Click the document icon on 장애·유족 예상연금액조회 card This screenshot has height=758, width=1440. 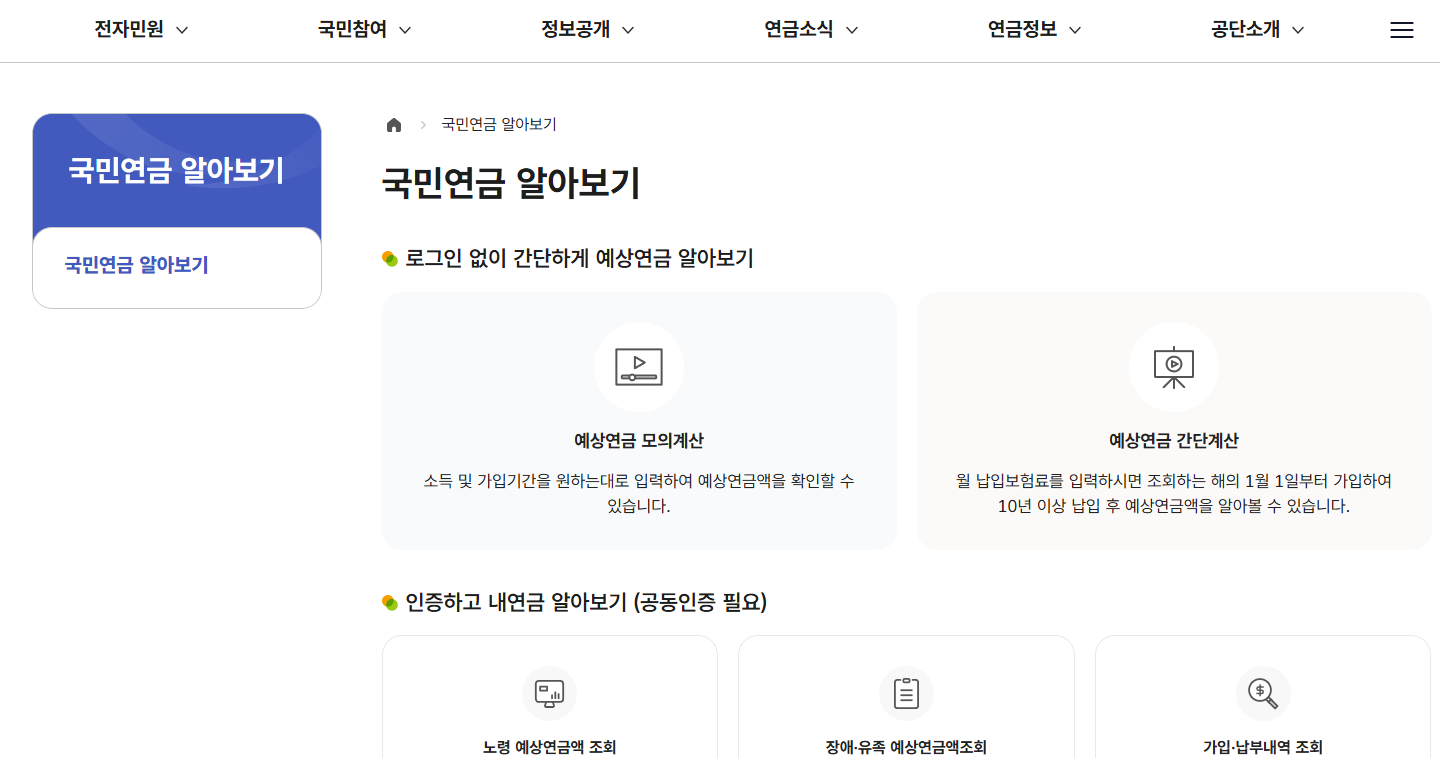(x=906, y=693)
